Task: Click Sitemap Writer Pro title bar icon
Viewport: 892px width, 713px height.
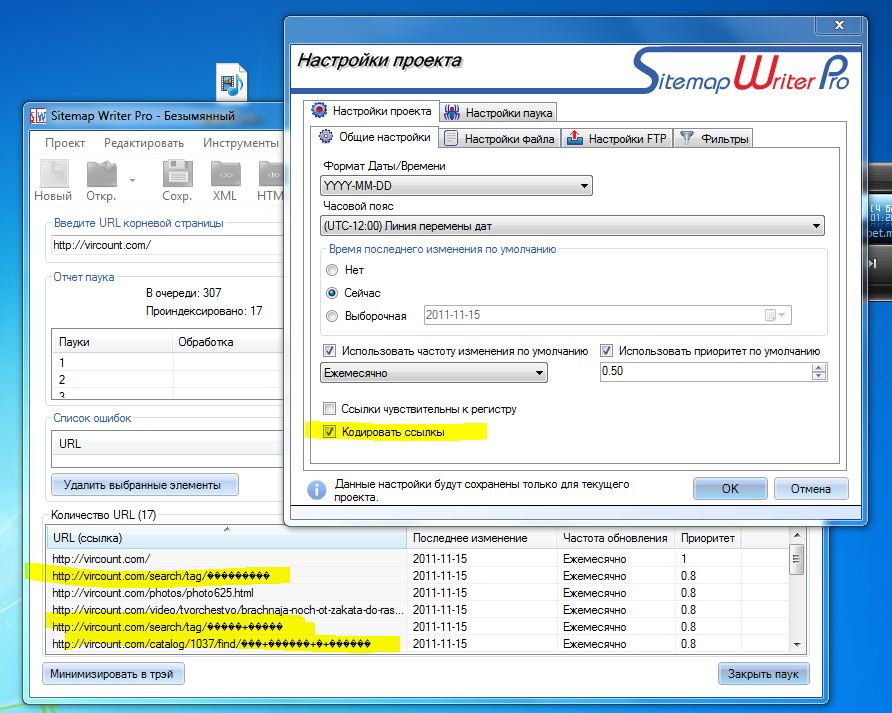Action: click(38, 116)
